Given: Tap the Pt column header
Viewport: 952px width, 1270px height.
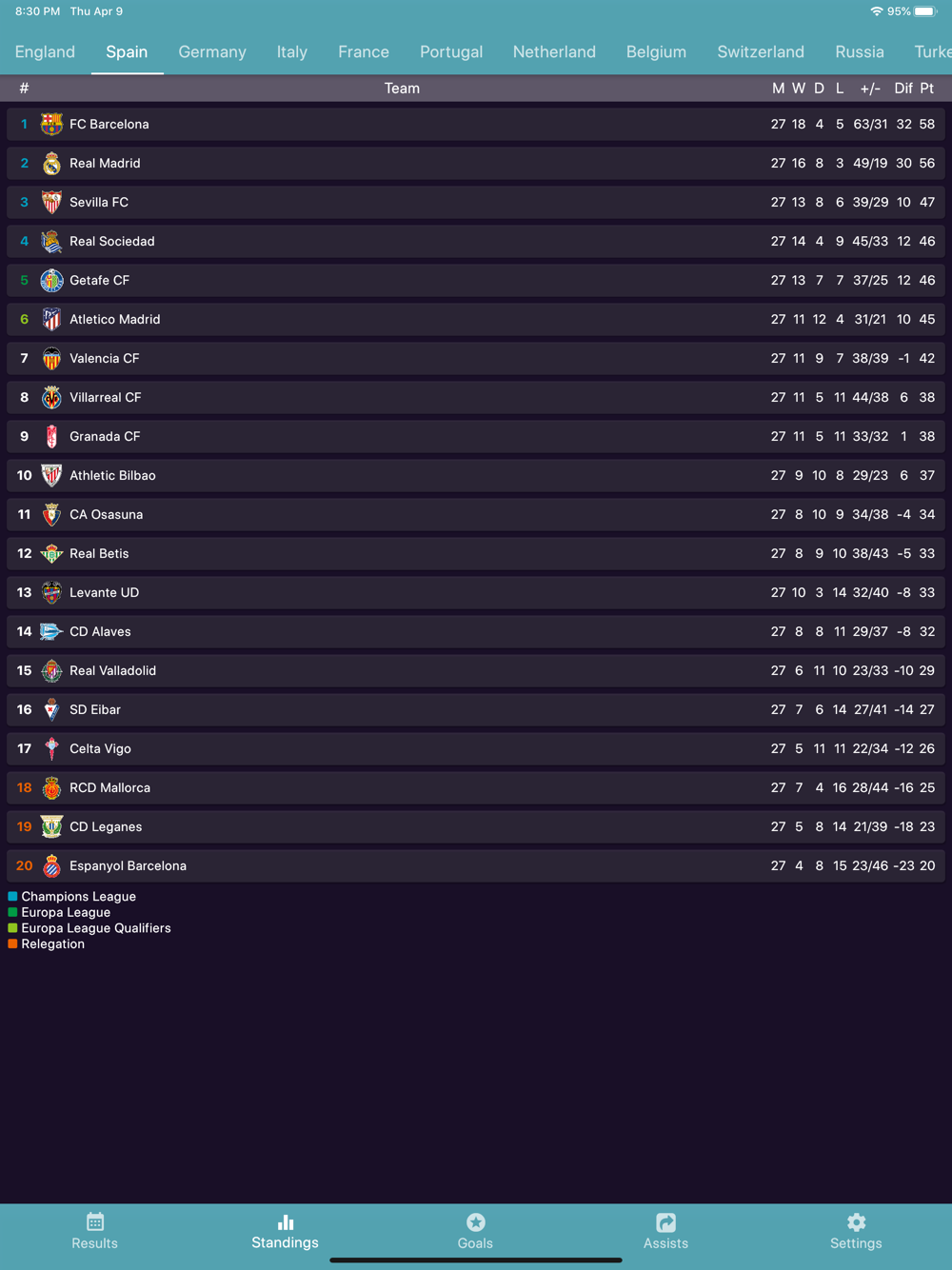Looking at the screenshot, I should pos(927,88).
